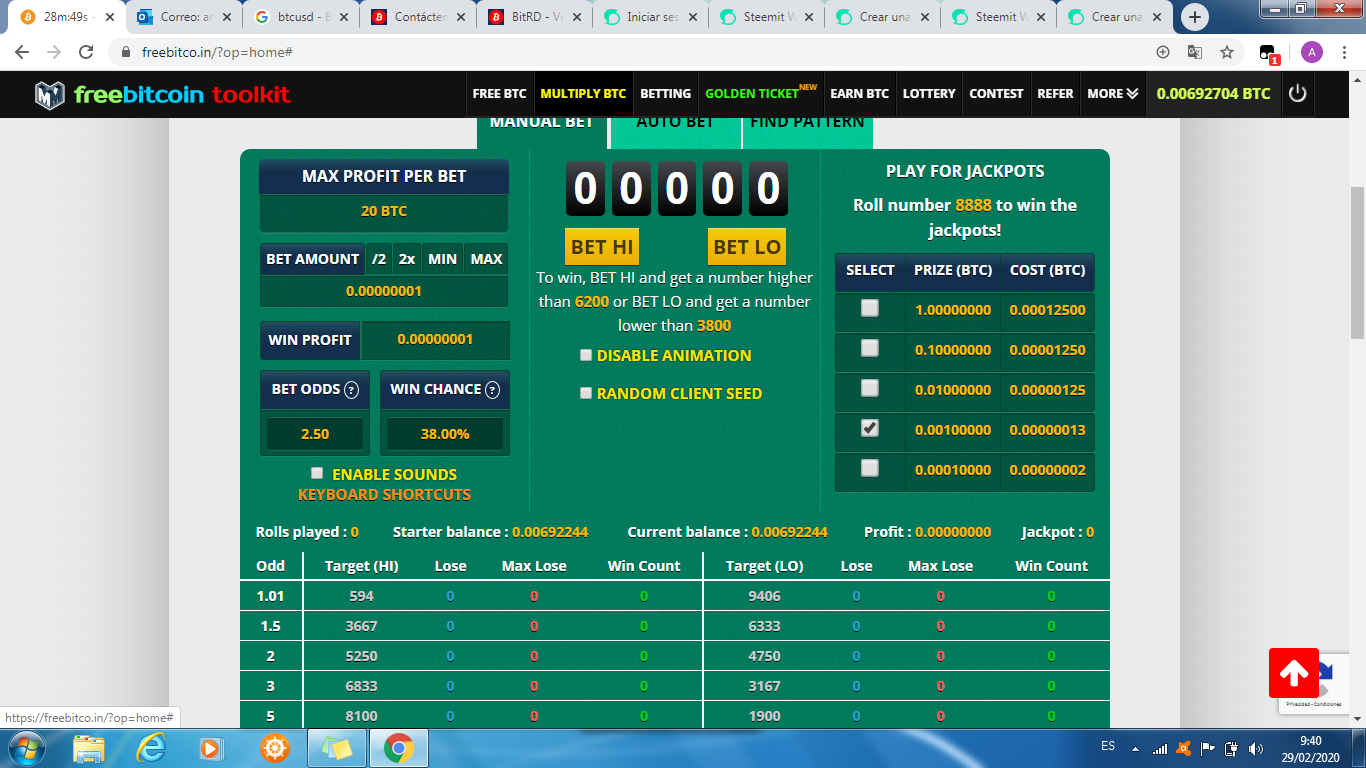This screenshot has width=1366, height=768.
Task: Turn on the Enable Sounds checkbox
Action: pyautogui.click(x=317, y=473)
